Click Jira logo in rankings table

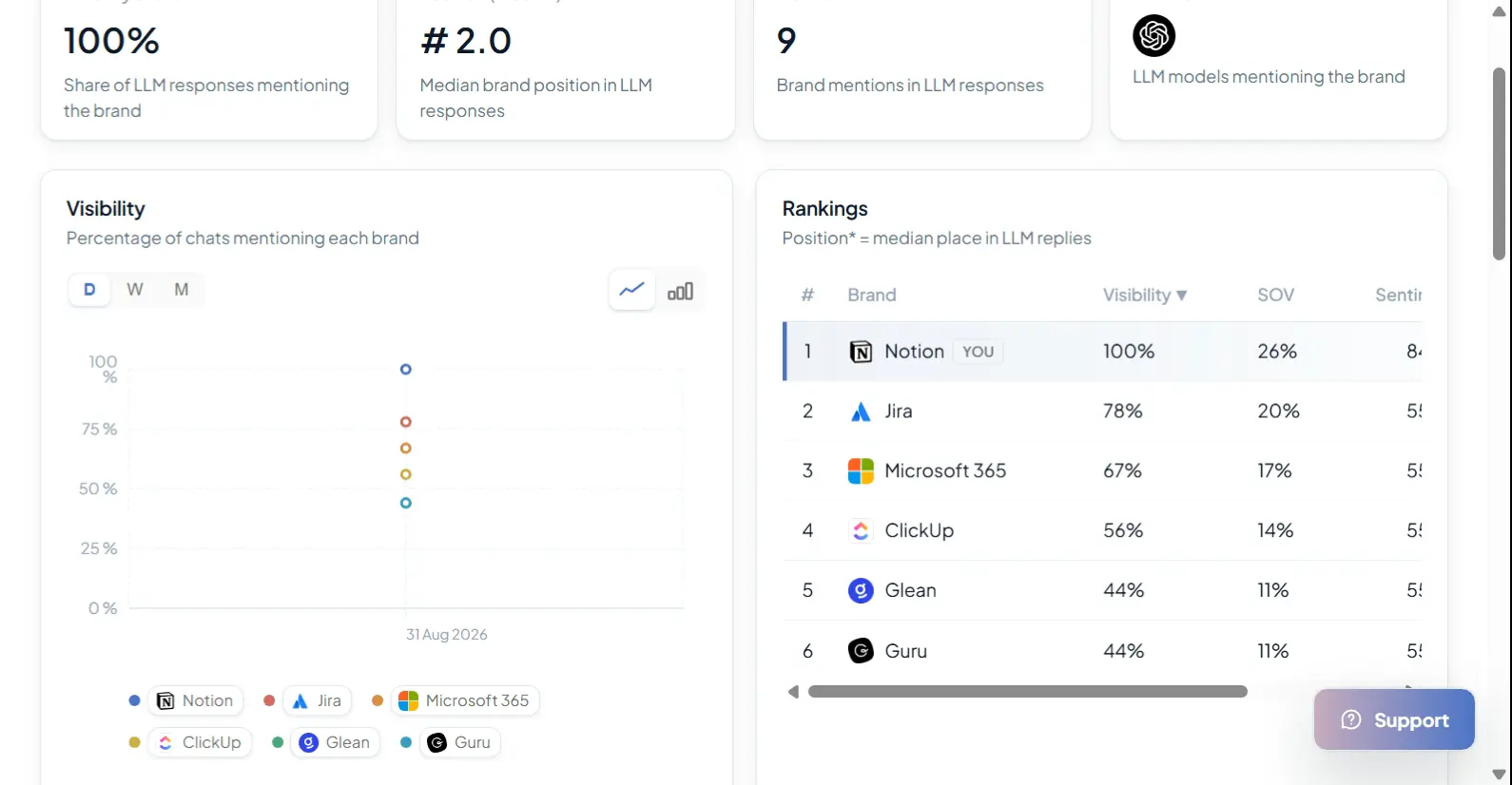pos(861,412)
